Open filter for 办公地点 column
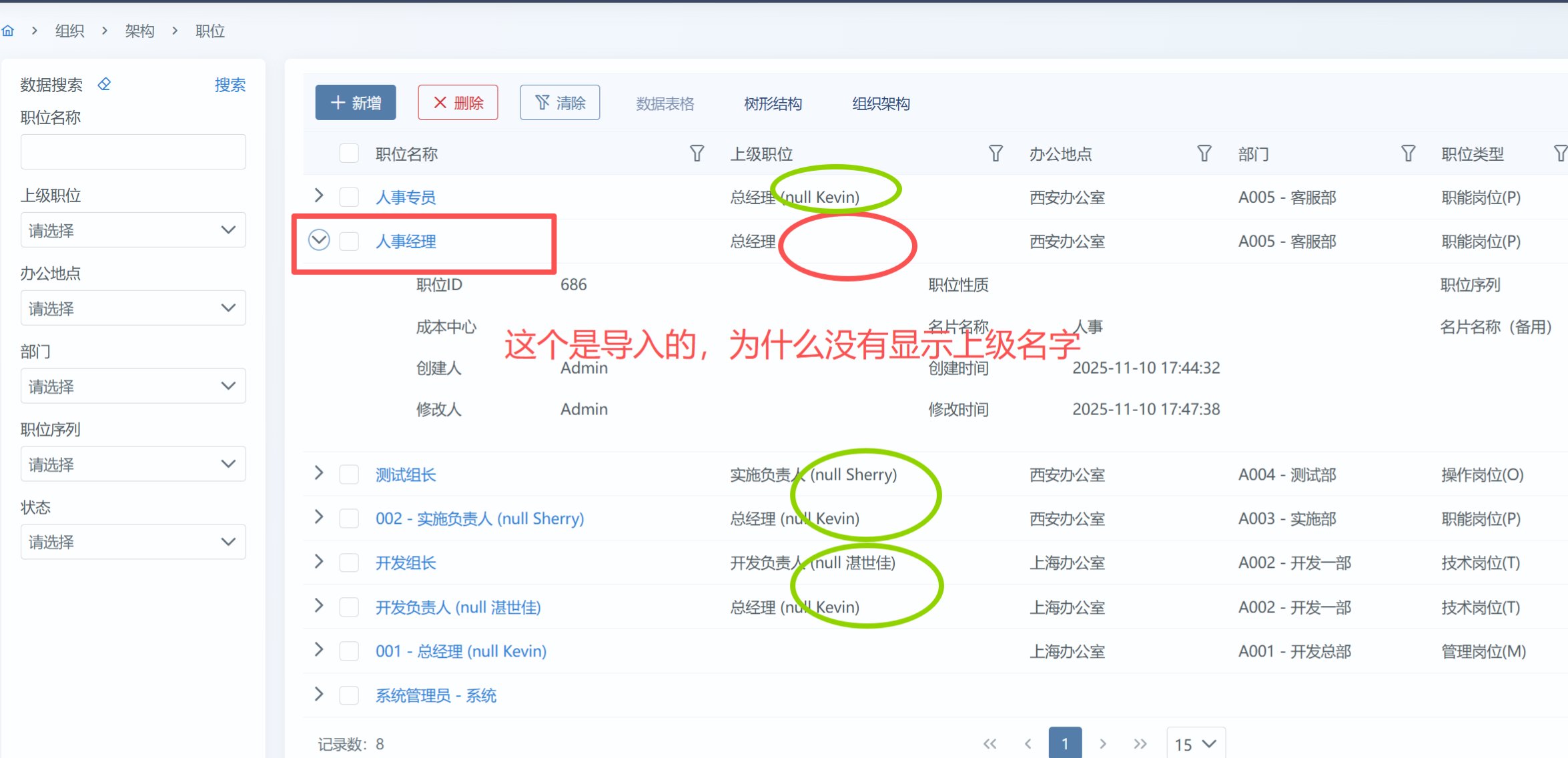Screen dimensions: 1568x758 pos(1204,153)
